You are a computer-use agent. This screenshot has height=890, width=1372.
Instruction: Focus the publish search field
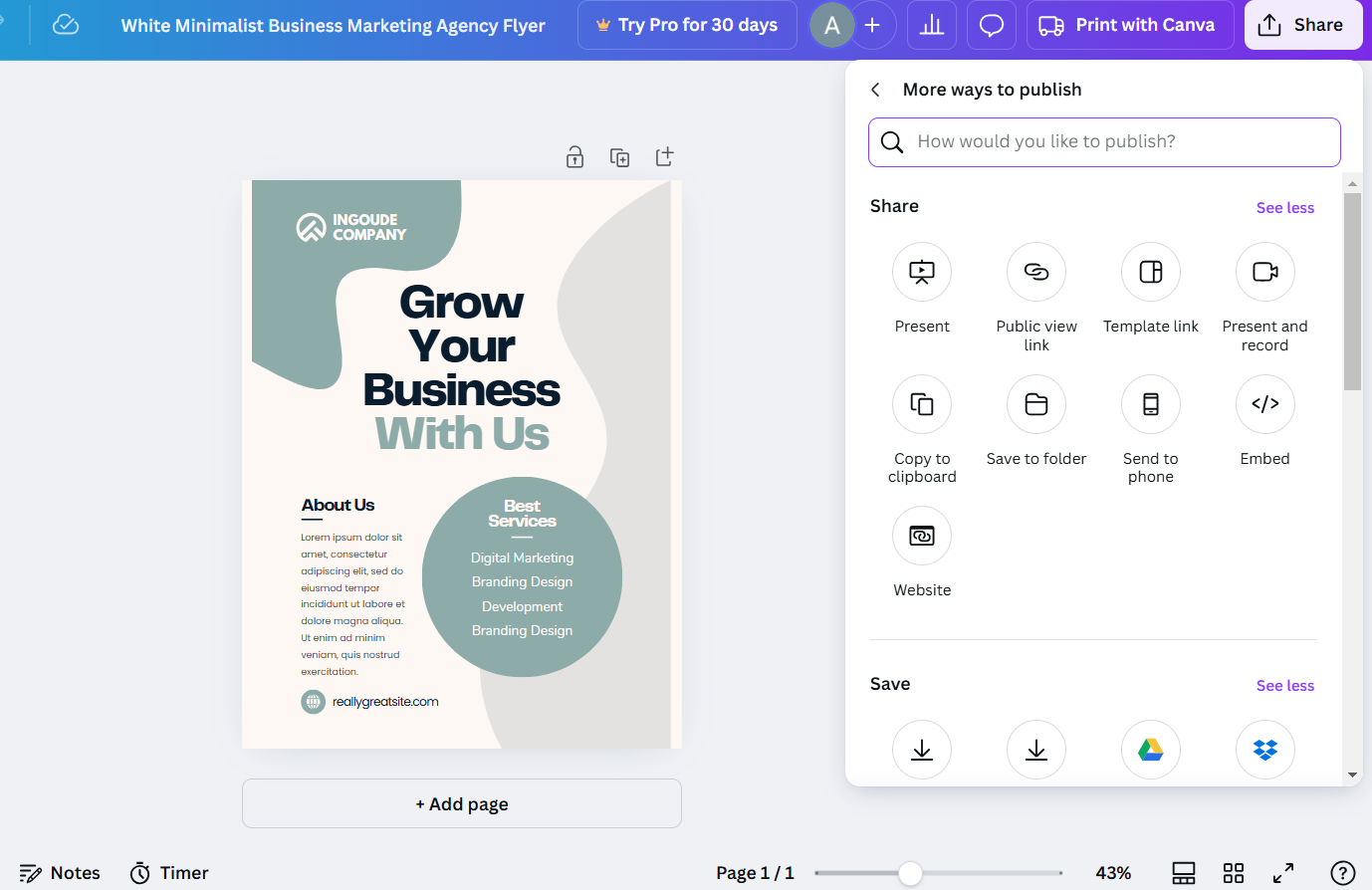[x=1104, y=142]
